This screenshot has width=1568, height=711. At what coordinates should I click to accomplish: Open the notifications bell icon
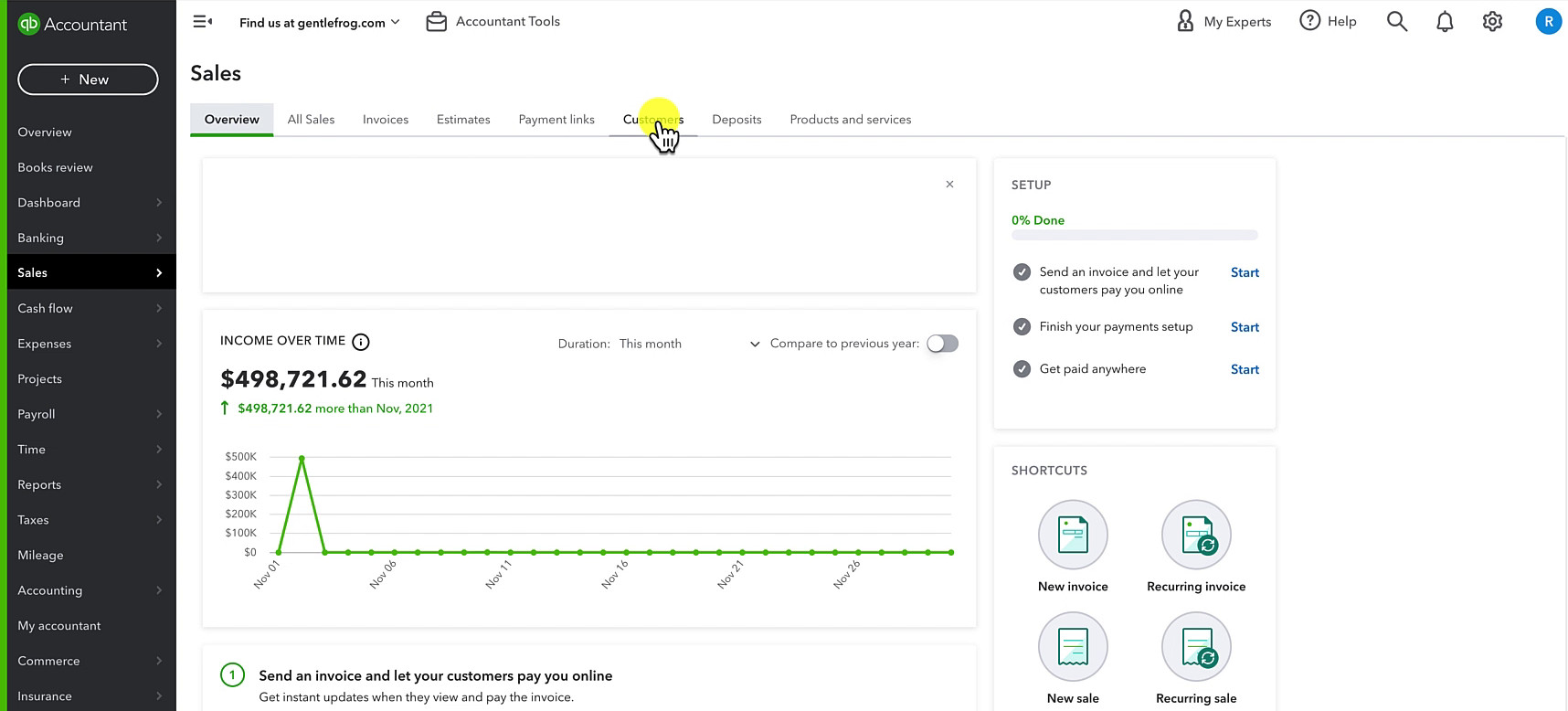pyautogui.click(x=1445, y=21)
